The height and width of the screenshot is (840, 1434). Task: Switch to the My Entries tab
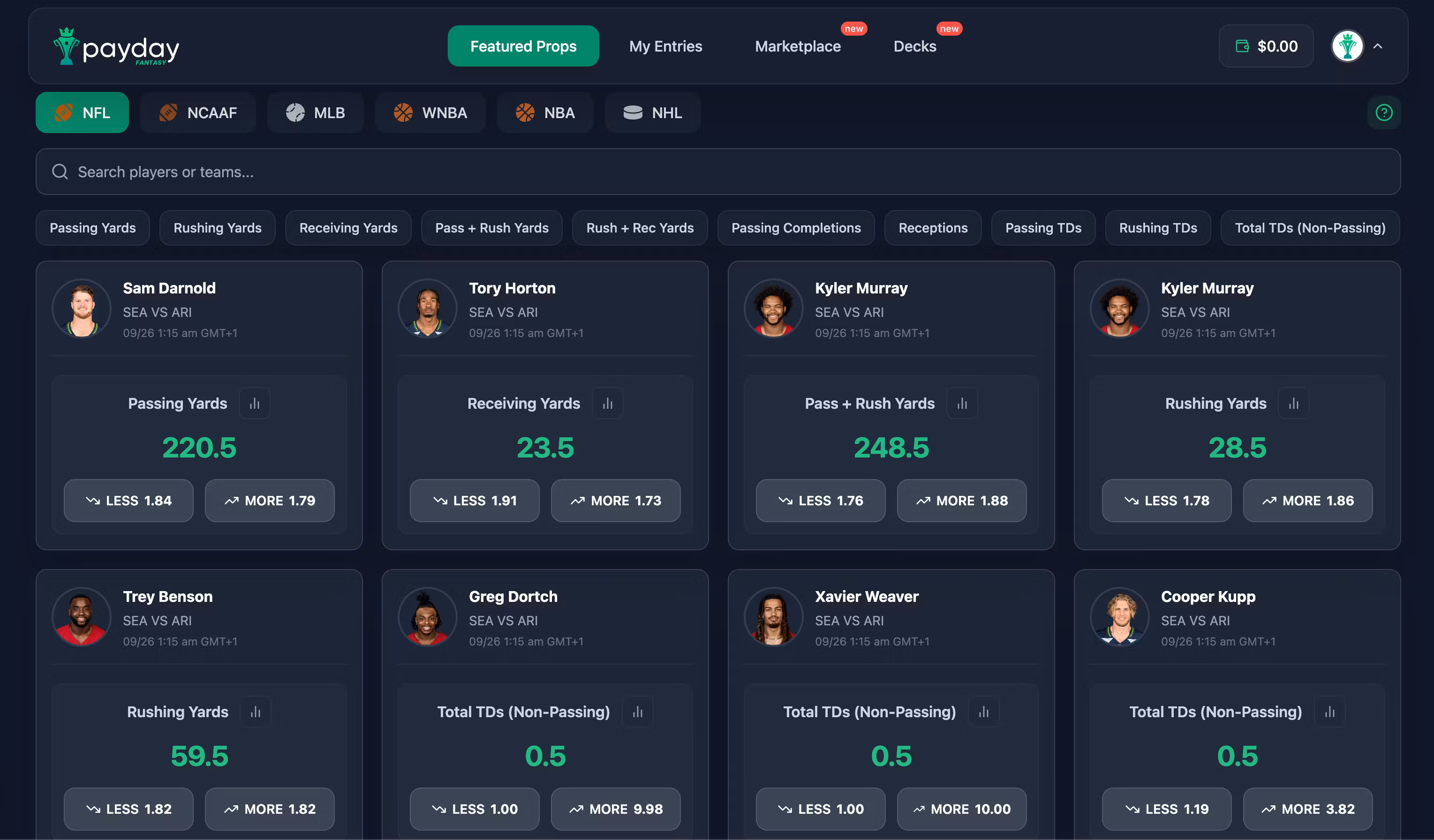pyautogui.click(x=665, y=46)
